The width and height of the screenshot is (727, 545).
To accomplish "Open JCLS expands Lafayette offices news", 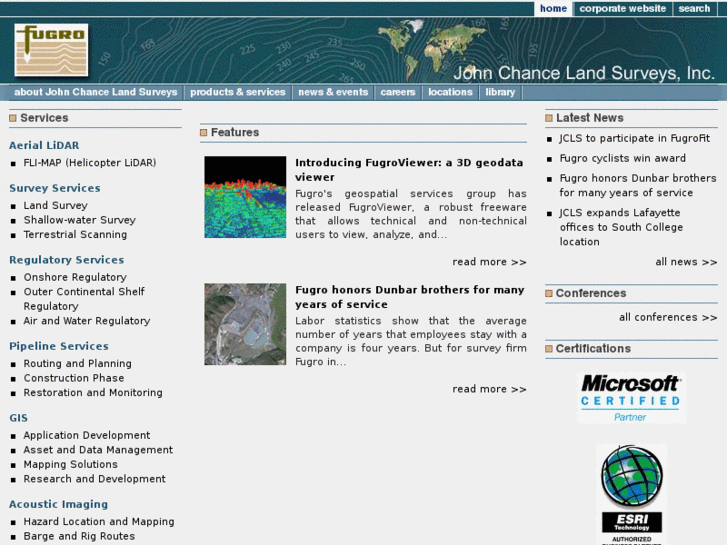I will pyautogui.click(x=621, y=227).
